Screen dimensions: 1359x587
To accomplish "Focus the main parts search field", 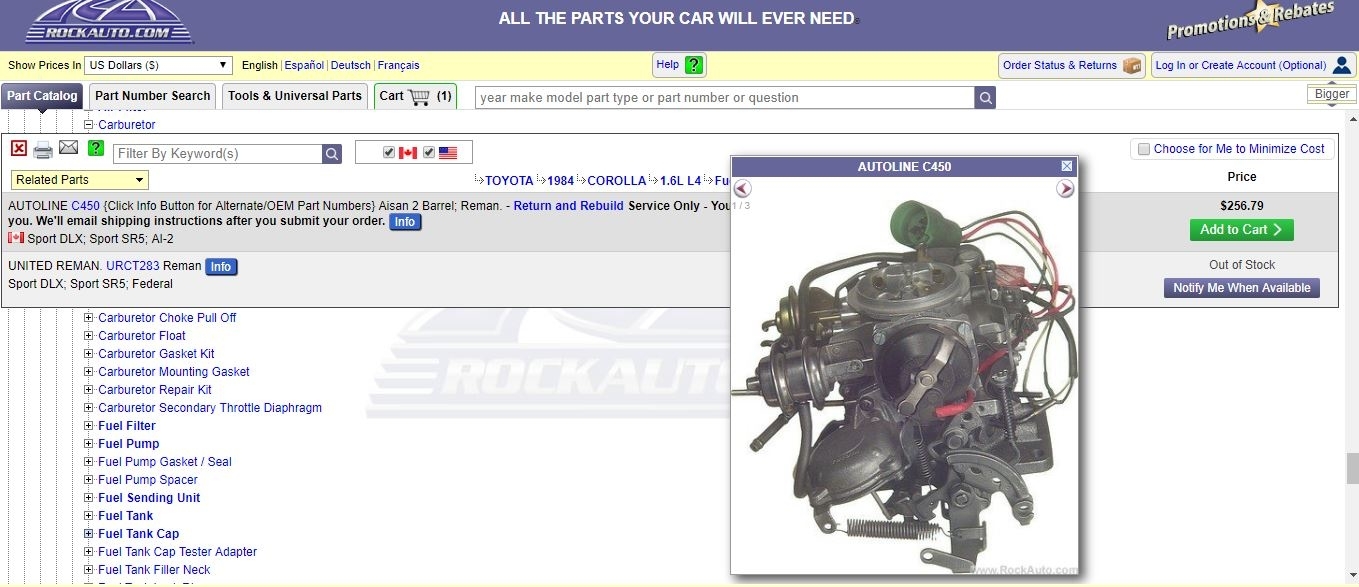I will point(725,97).
